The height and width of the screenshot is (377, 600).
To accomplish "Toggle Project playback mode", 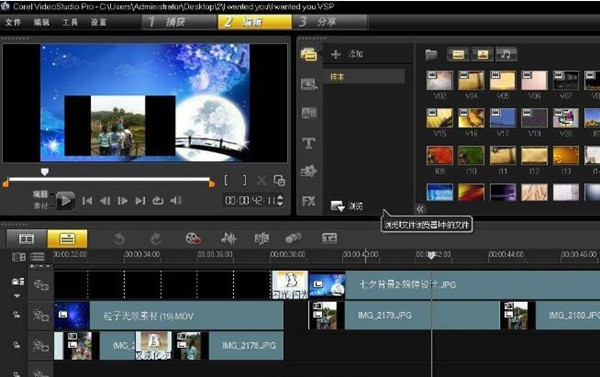I will [40, 194].
